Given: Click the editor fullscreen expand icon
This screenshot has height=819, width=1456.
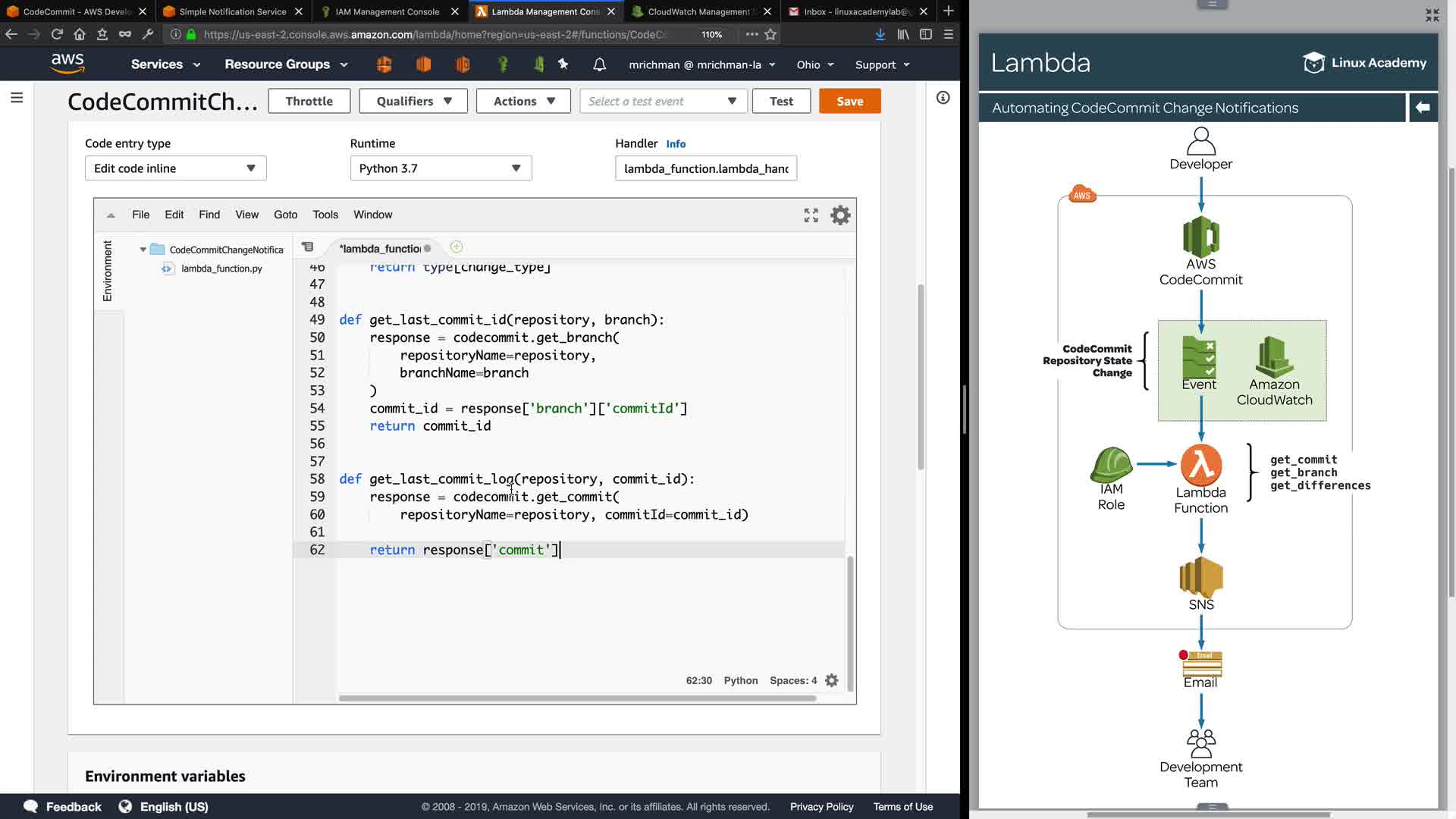Looking at the screenshot, I should click(811, 215).
